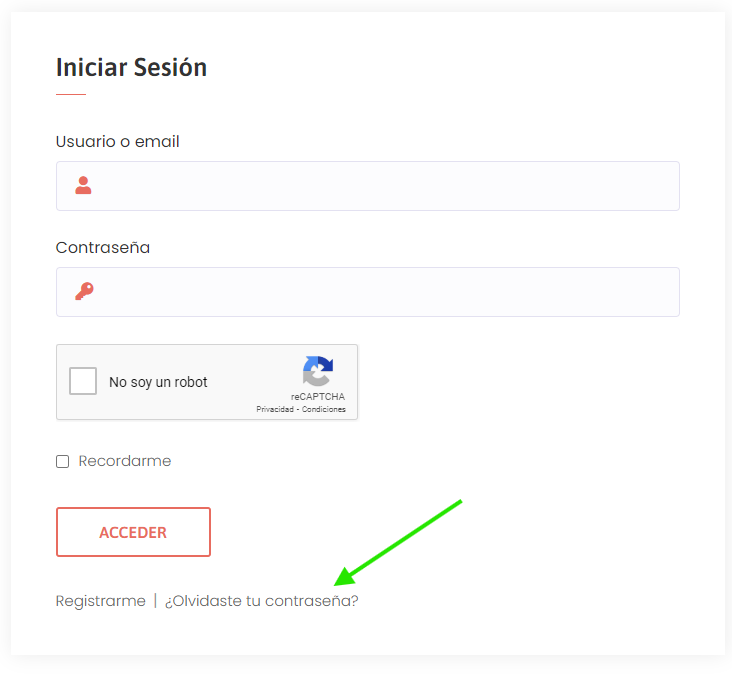Click the ACCEDER button
732x675 pixels.
[x=134, y=532]
